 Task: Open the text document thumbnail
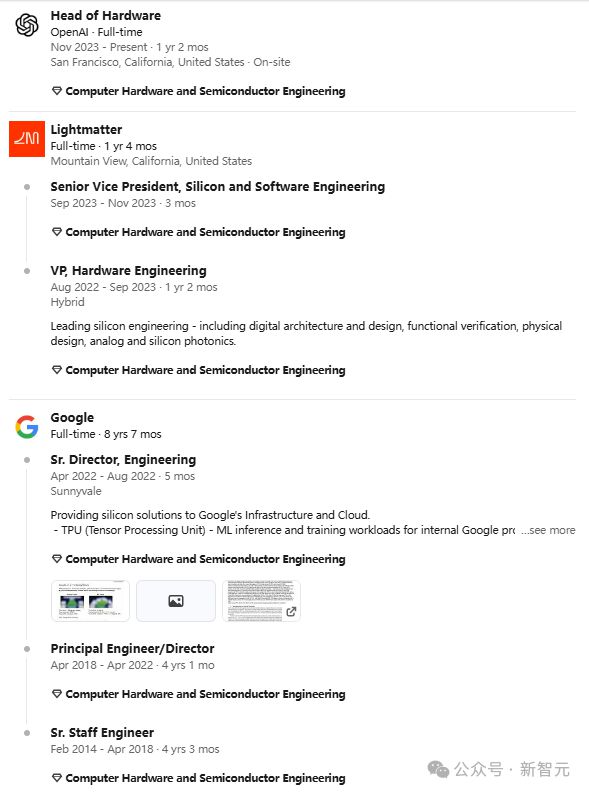coord(261,601)
